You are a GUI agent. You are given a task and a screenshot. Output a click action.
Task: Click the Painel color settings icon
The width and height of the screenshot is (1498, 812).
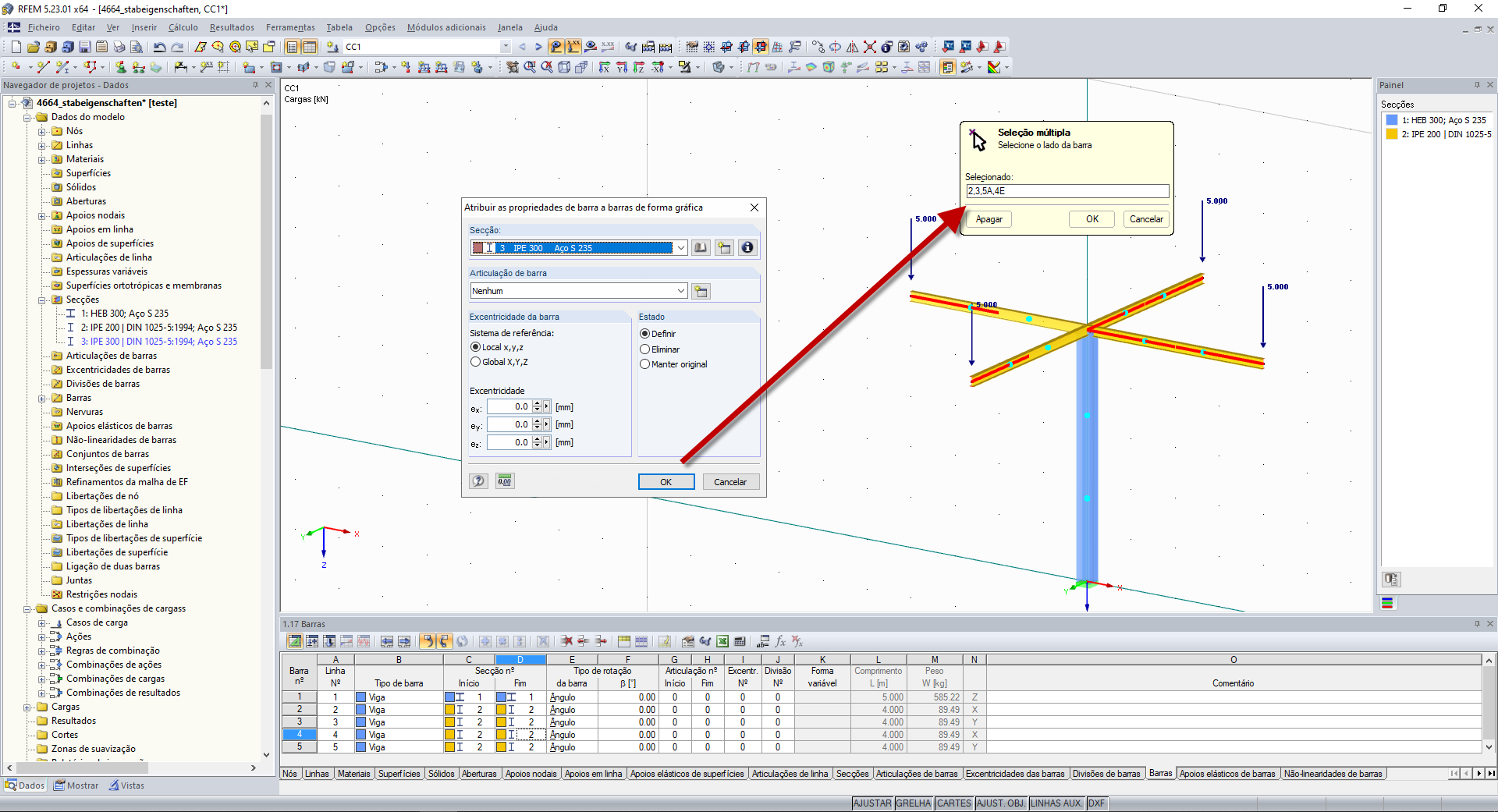point(1391,579)
